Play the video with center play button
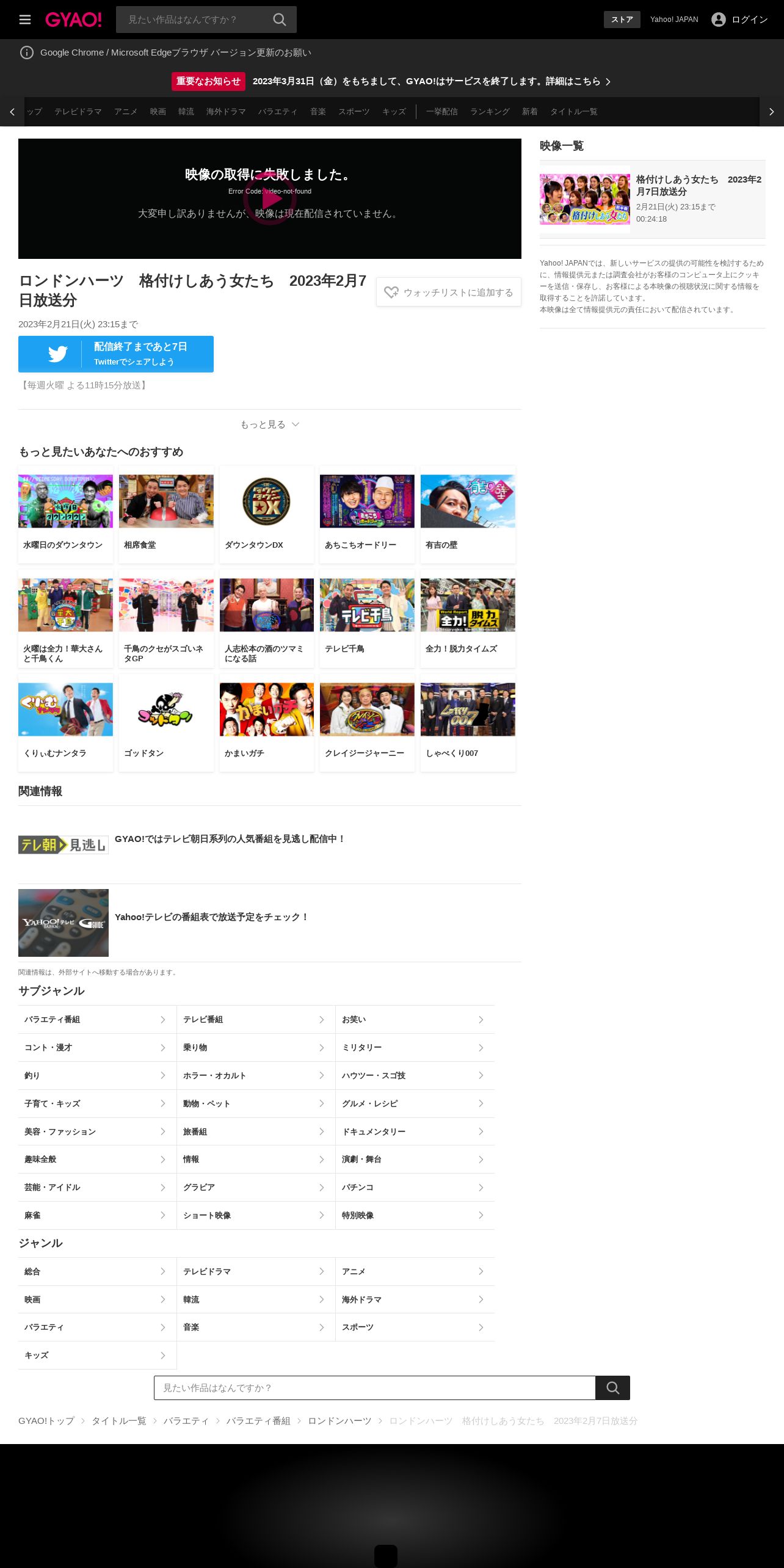Viewport: 784px width, 1568px height. click(x=269, y=198)
